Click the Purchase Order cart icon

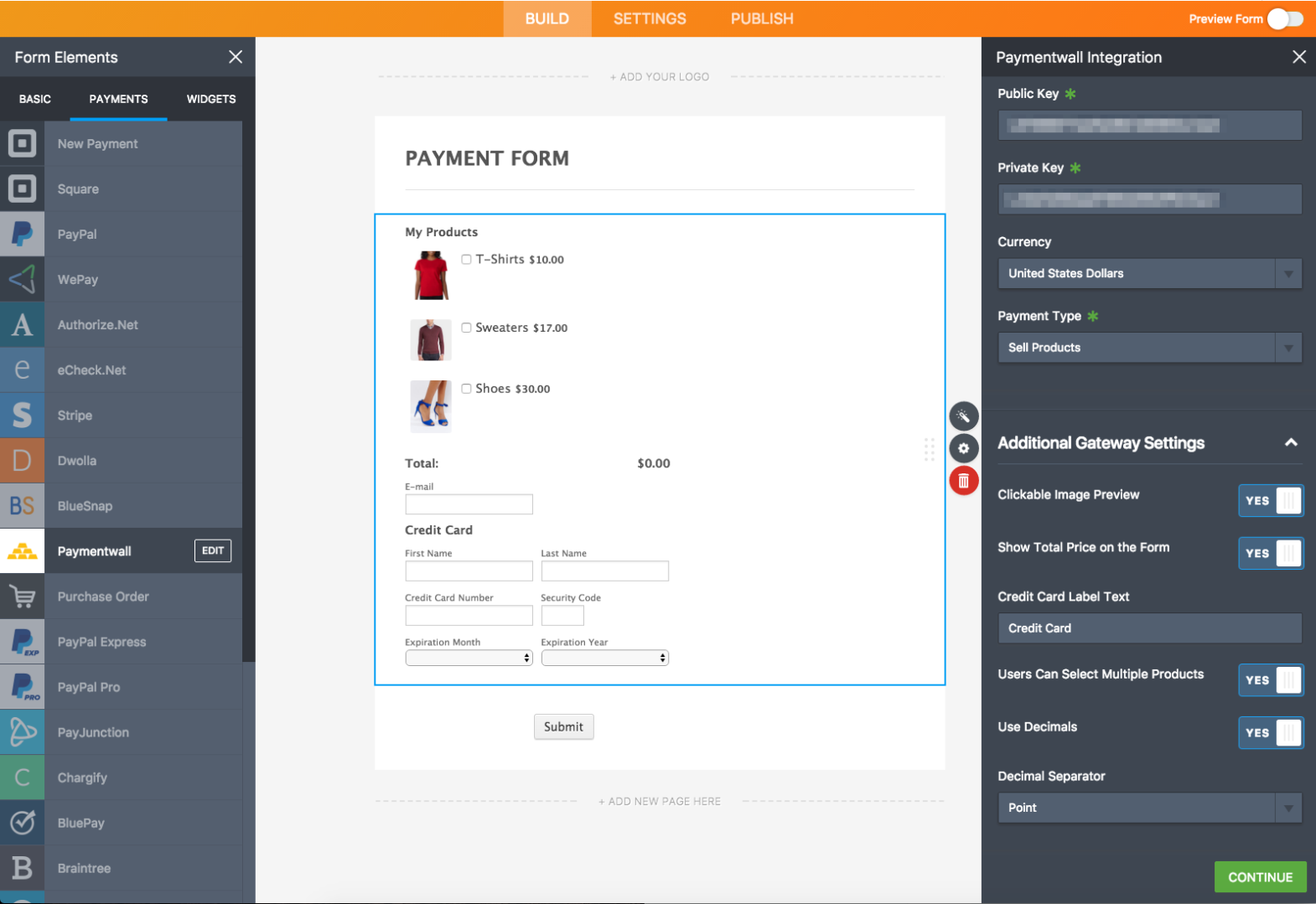coord(23,597)
